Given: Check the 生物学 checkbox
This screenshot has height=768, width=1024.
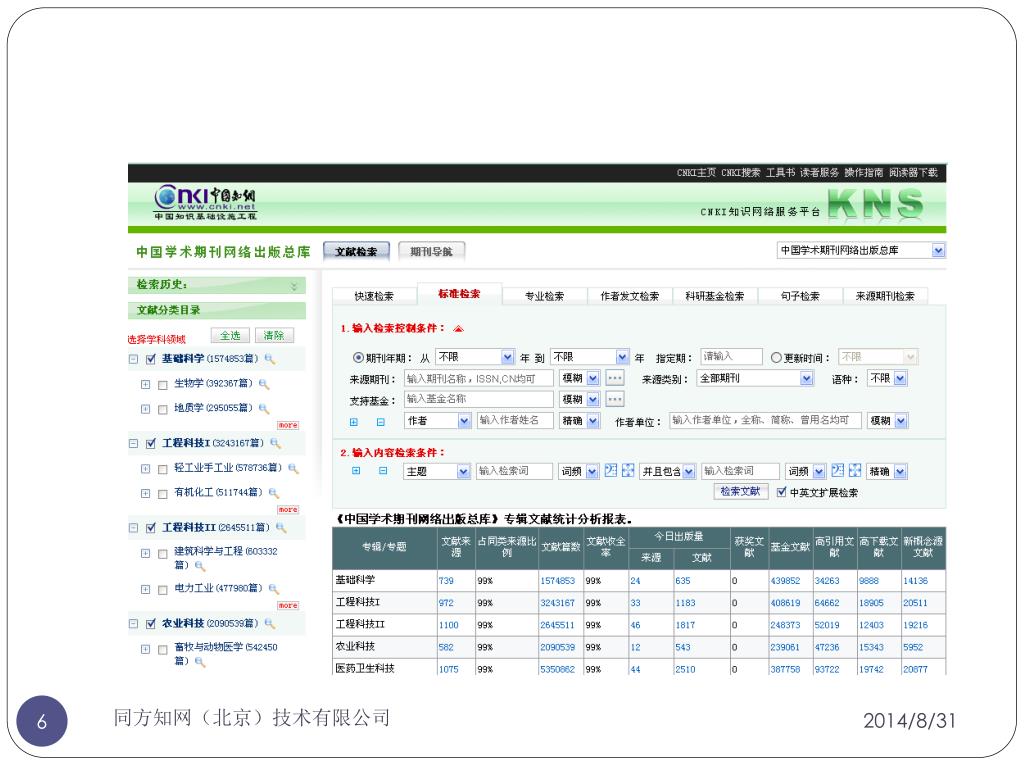Looking at the screenshot, I should click(x=163, y=385).
